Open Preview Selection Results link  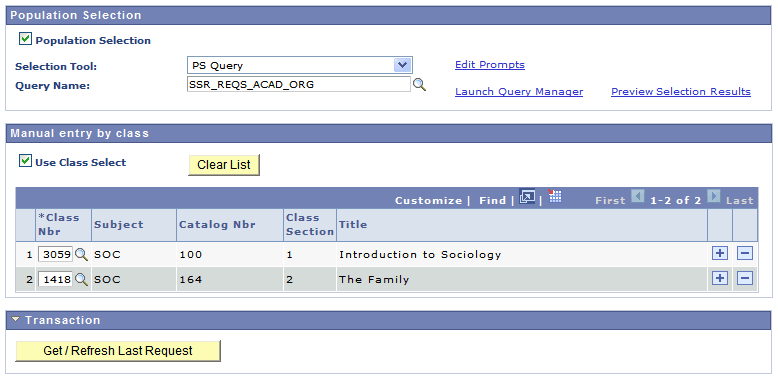681,91
